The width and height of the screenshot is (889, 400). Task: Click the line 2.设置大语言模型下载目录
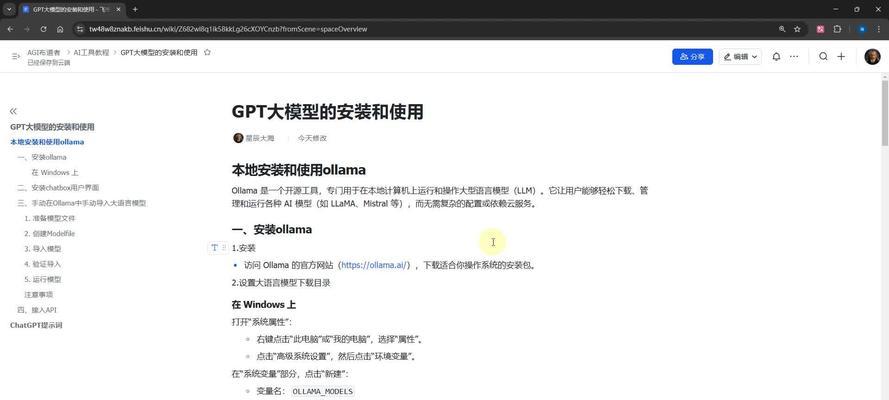click(x=281, y=282)
